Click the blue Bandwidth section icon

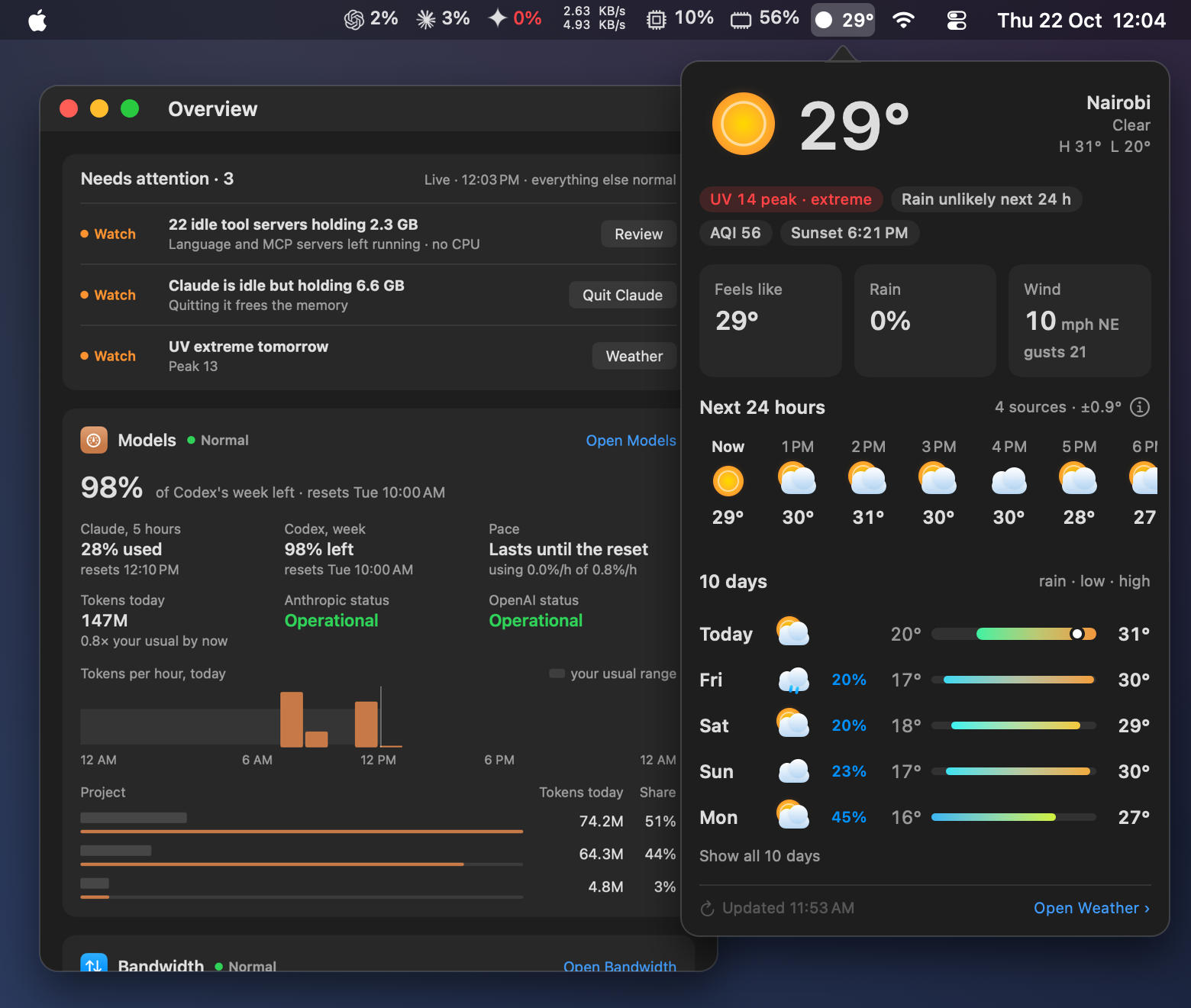pos(94,964)
